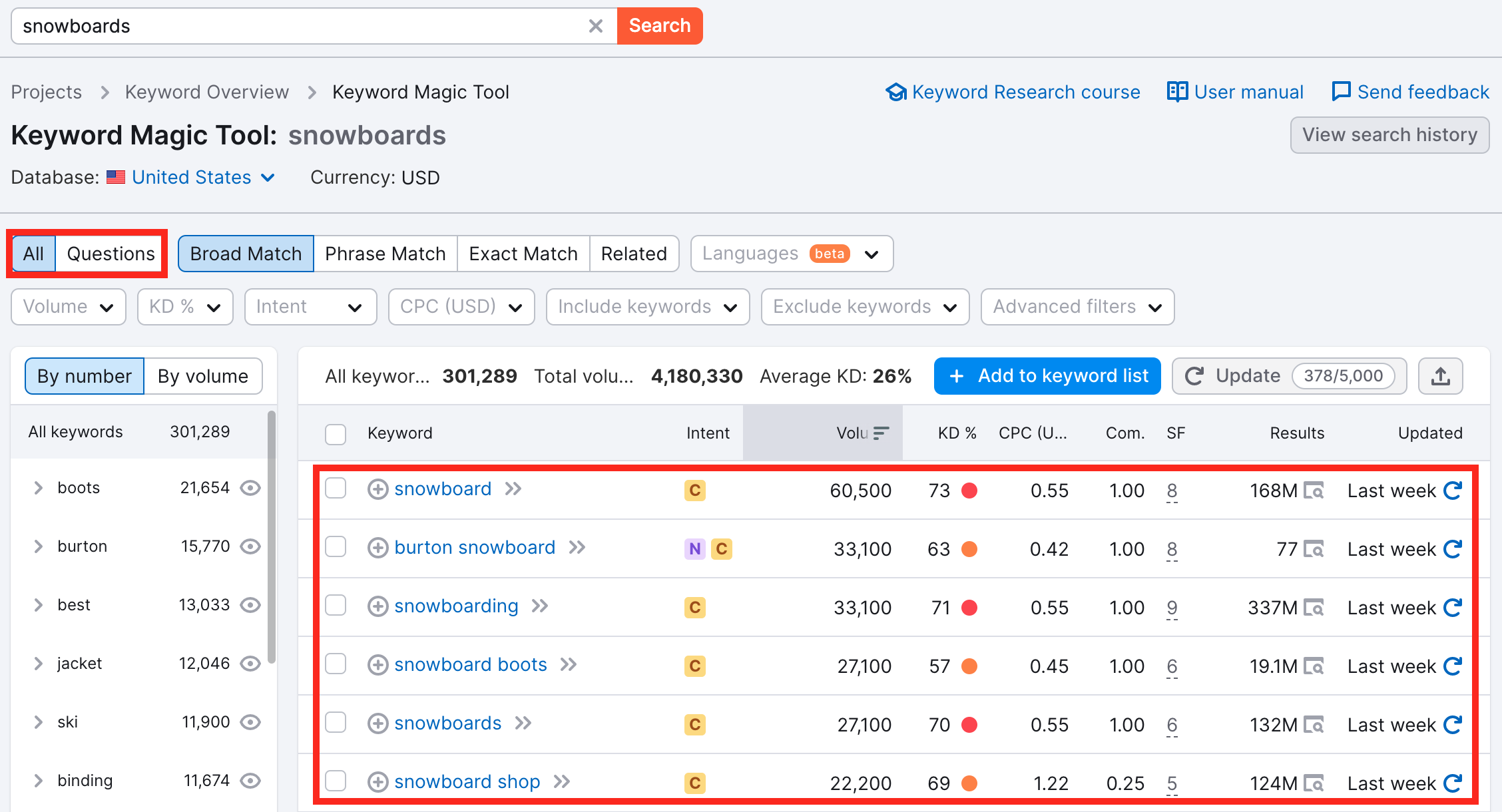Toggle the eye icon for burton group
1502x812 pixels.
(x=250, y=546)
